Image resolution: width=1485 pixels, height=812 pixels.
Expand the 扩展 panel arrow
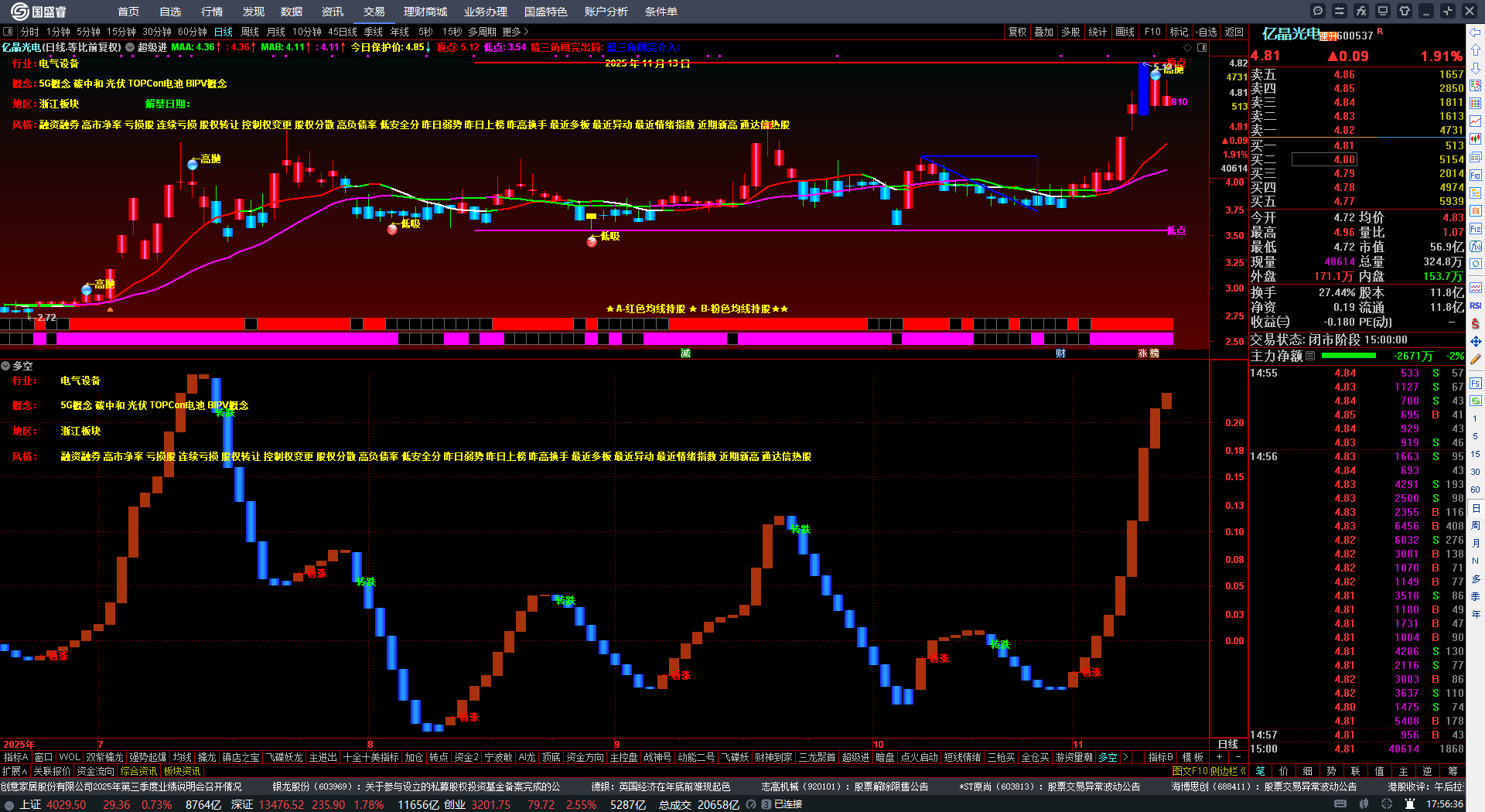coord(15,771)
